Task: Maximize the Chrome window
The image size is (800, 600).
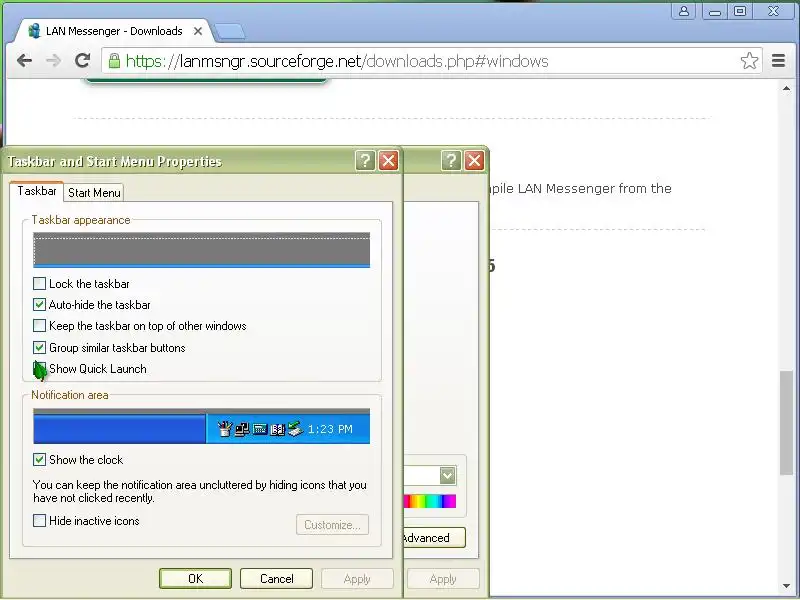Action: click(x=740, y=11)
